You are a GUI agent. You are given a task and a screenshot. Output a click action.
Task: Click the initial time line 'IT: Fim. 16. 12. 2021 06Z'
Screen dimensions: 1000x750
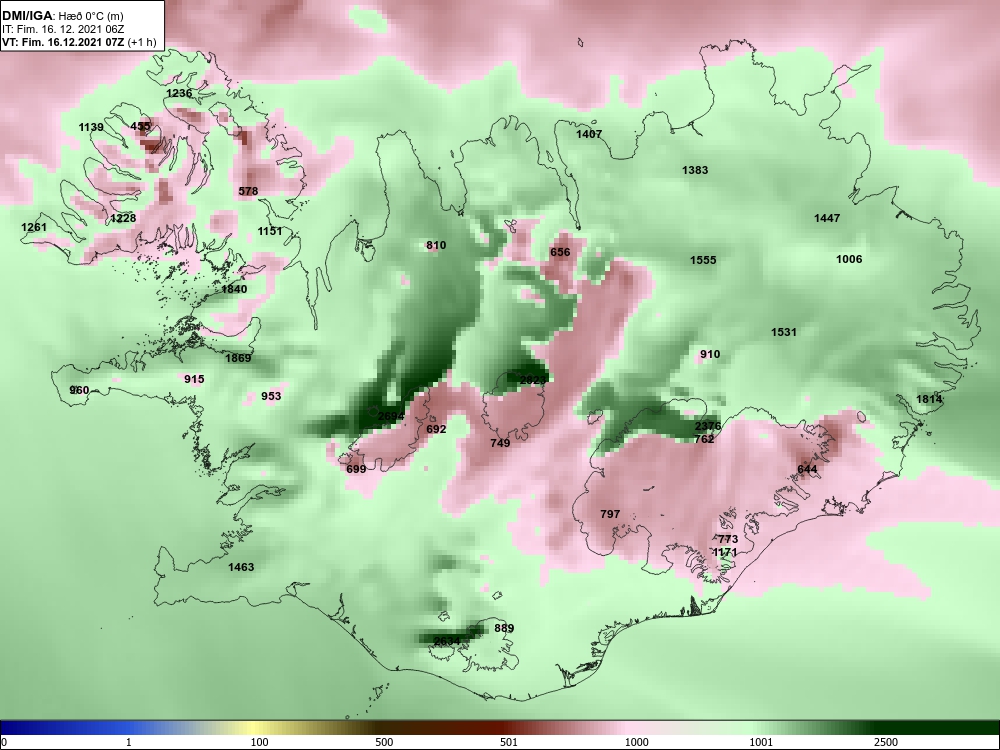(x=62, y=29)
